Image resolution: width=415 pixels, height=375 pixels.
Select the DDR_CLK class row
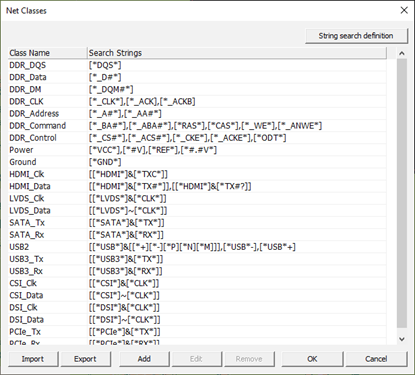(x=197, y=102)
